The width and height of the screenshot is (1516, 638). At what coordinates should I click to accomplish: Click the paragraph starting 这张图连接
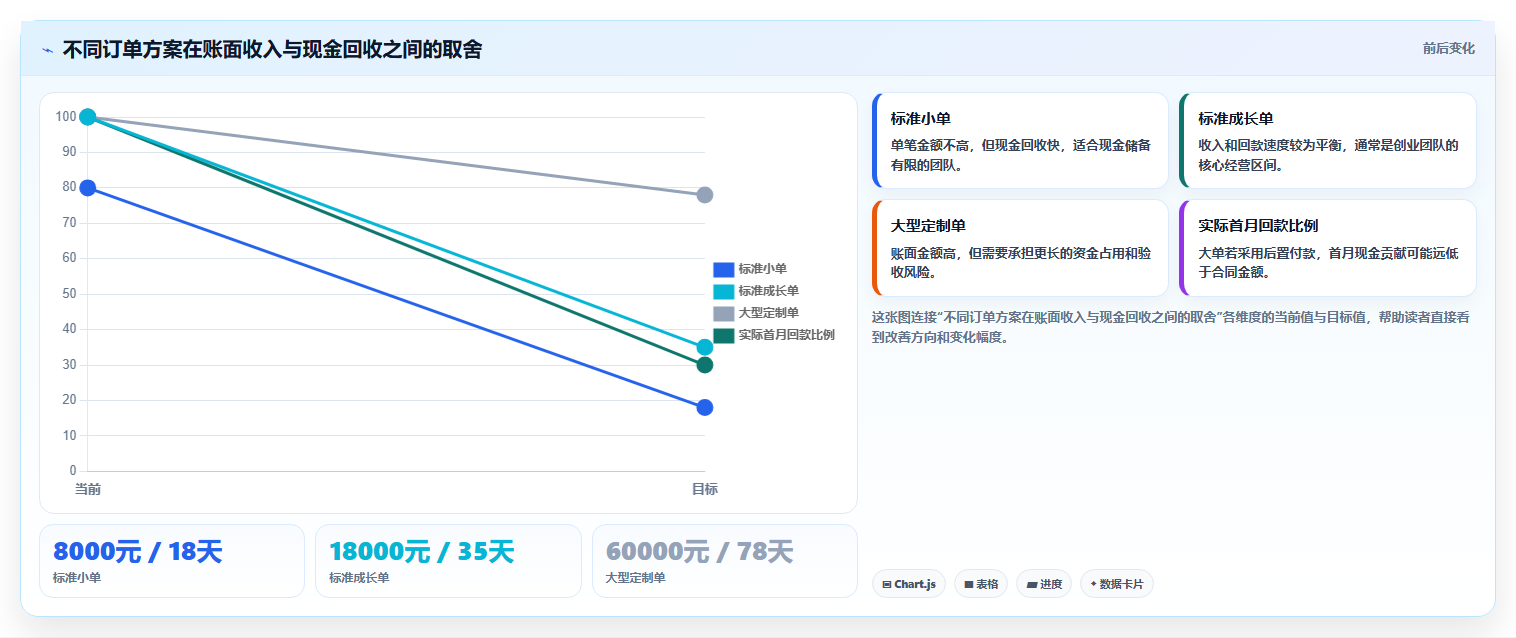pyautogui.click(x=1170, y=327)
